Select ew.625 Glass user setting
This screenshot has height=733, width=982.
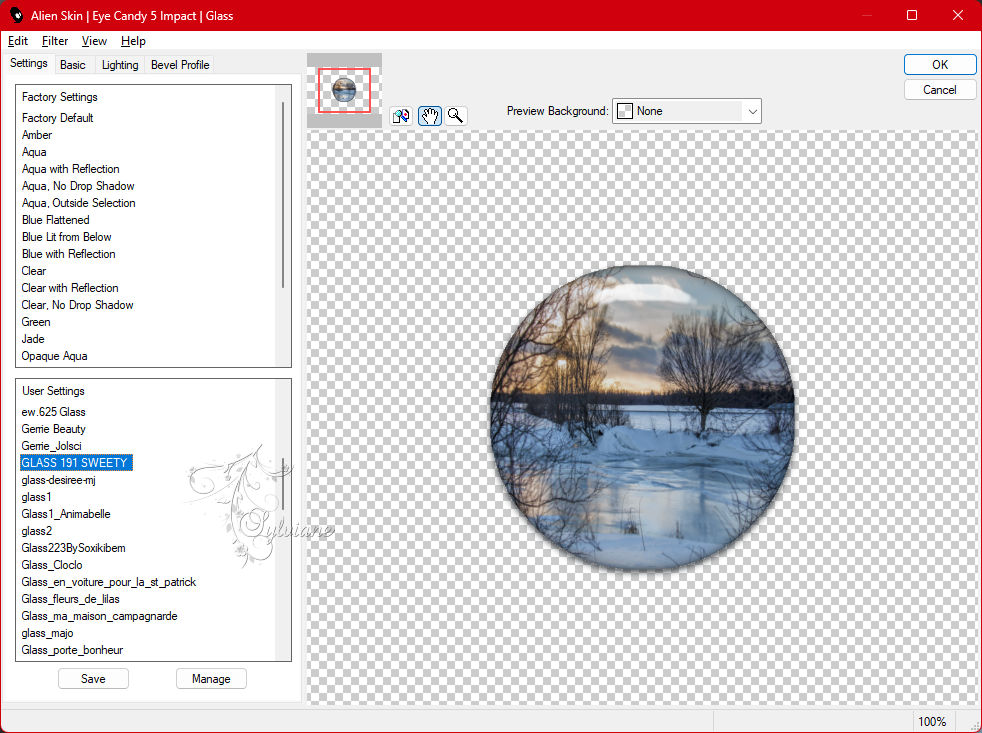(x=53, y=412)
